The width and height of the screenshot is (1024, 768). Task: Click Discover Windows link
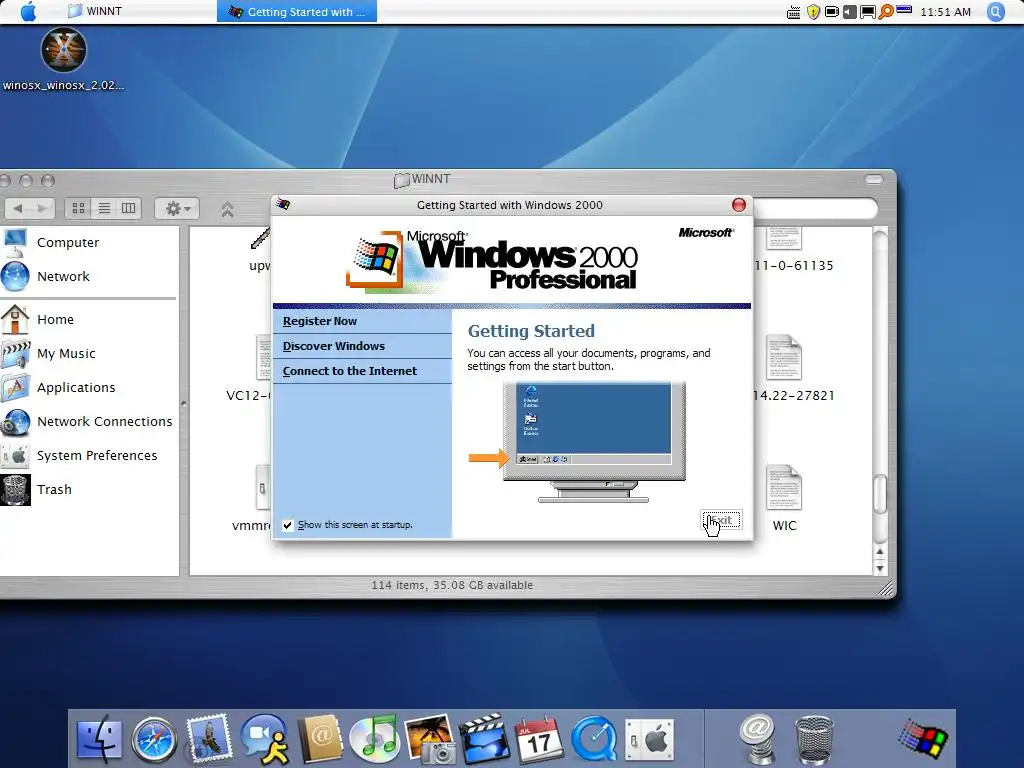(334, 346)
